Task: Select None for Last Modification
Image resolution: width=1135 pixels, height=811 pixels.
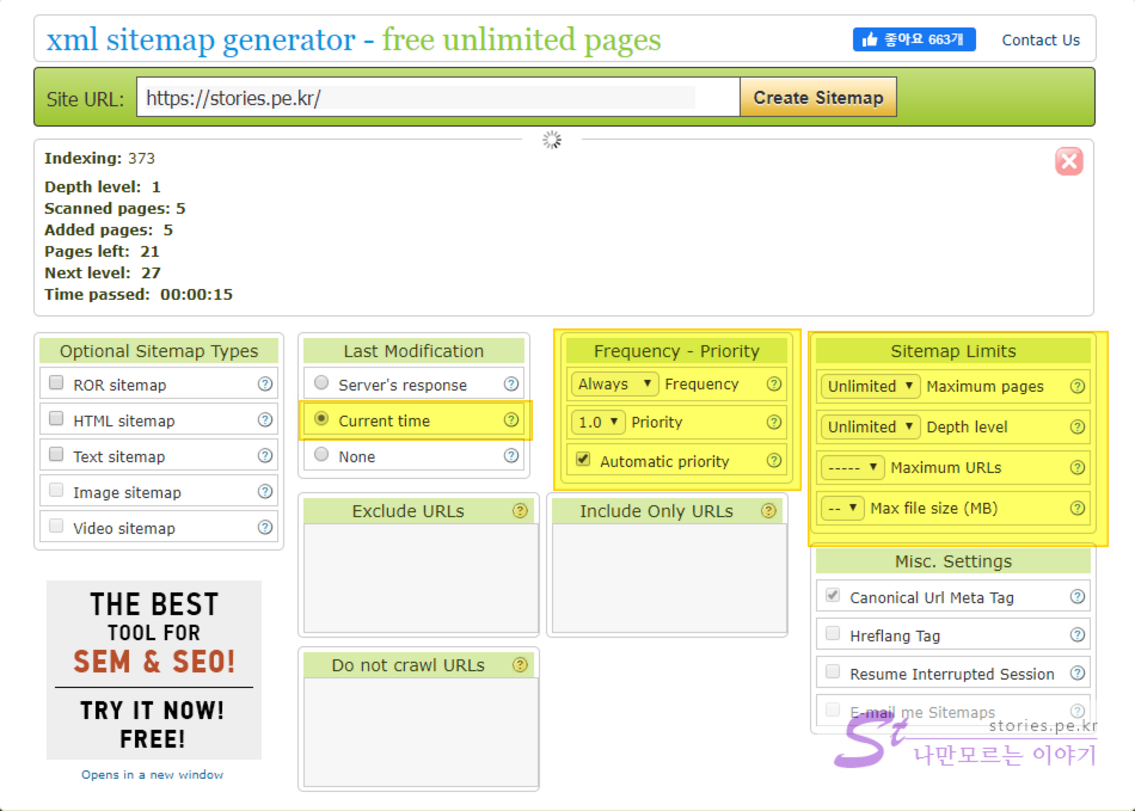Action: click(x=321, y=455)
